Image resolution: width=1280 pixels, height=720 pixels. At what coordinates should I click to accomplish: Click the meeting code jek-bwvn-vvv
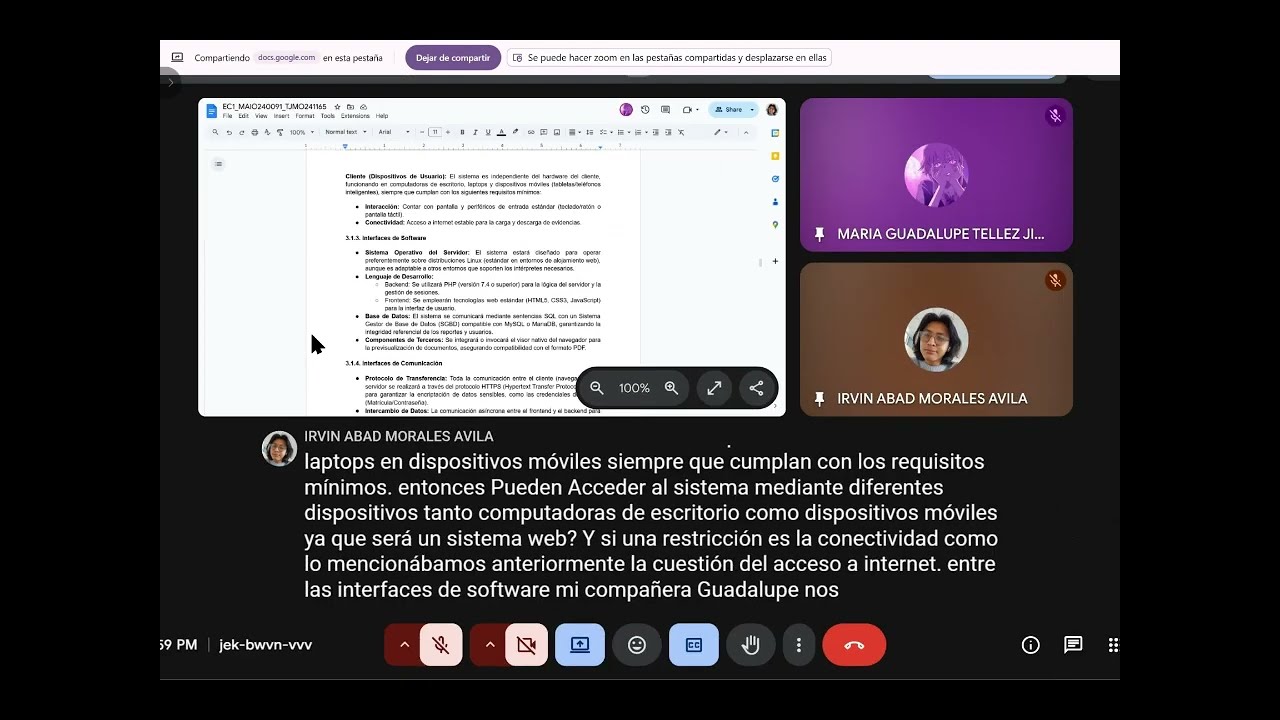coord(266,645)
